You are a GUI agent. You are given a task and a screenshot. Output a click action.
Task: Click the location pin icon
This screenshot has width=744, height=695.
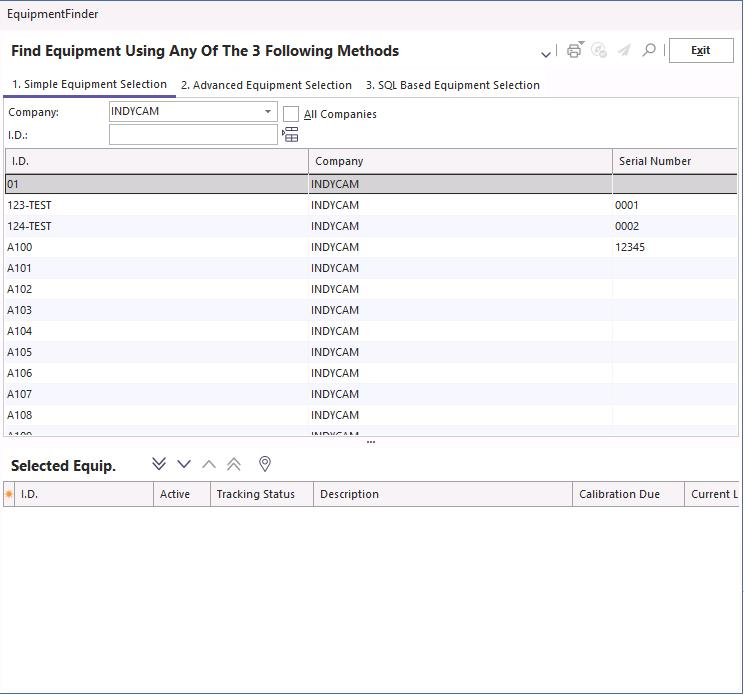[265, 464]
